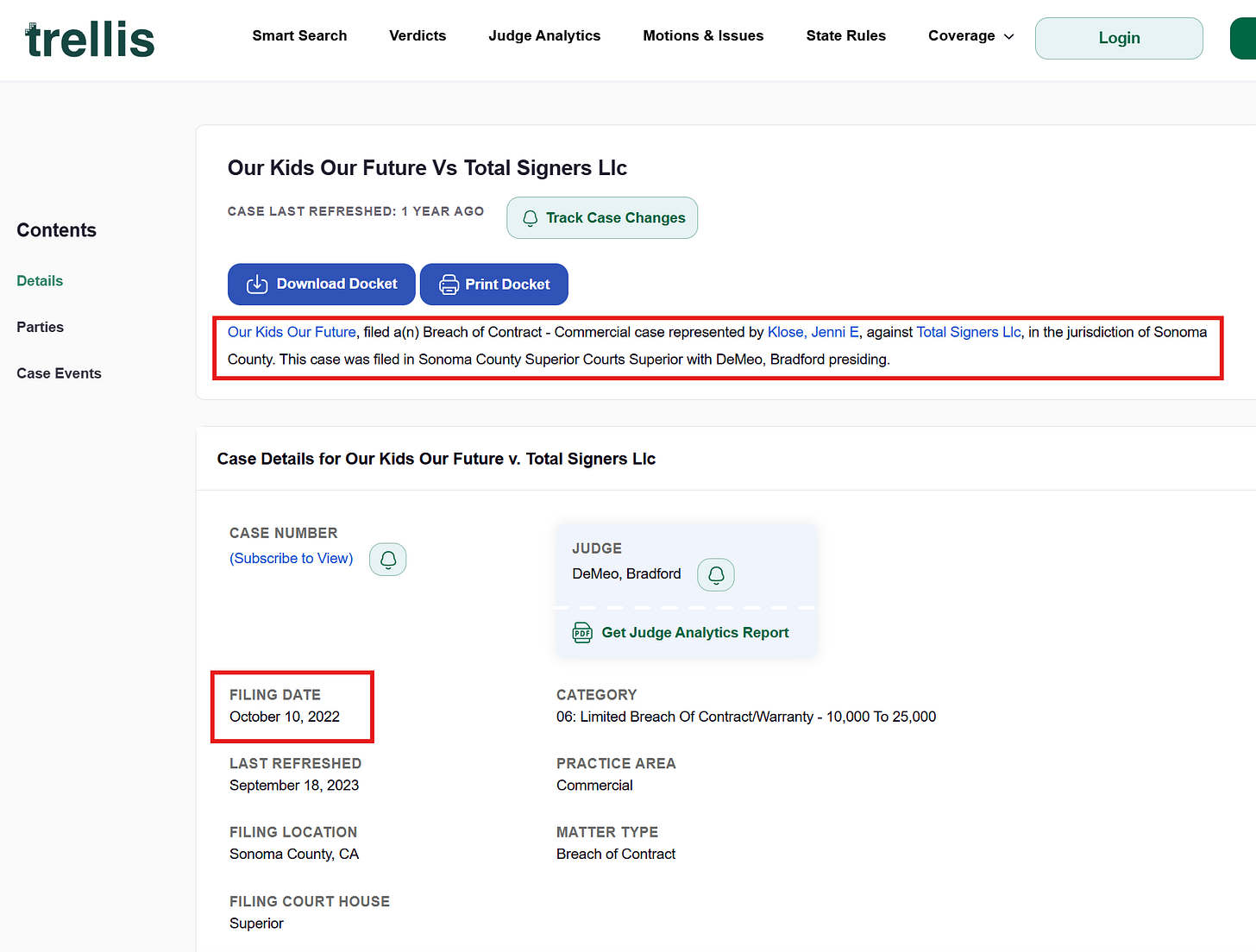Click the Print Docket button
1256x952 pixels.
pyautogui.click(x=494, y=285)
